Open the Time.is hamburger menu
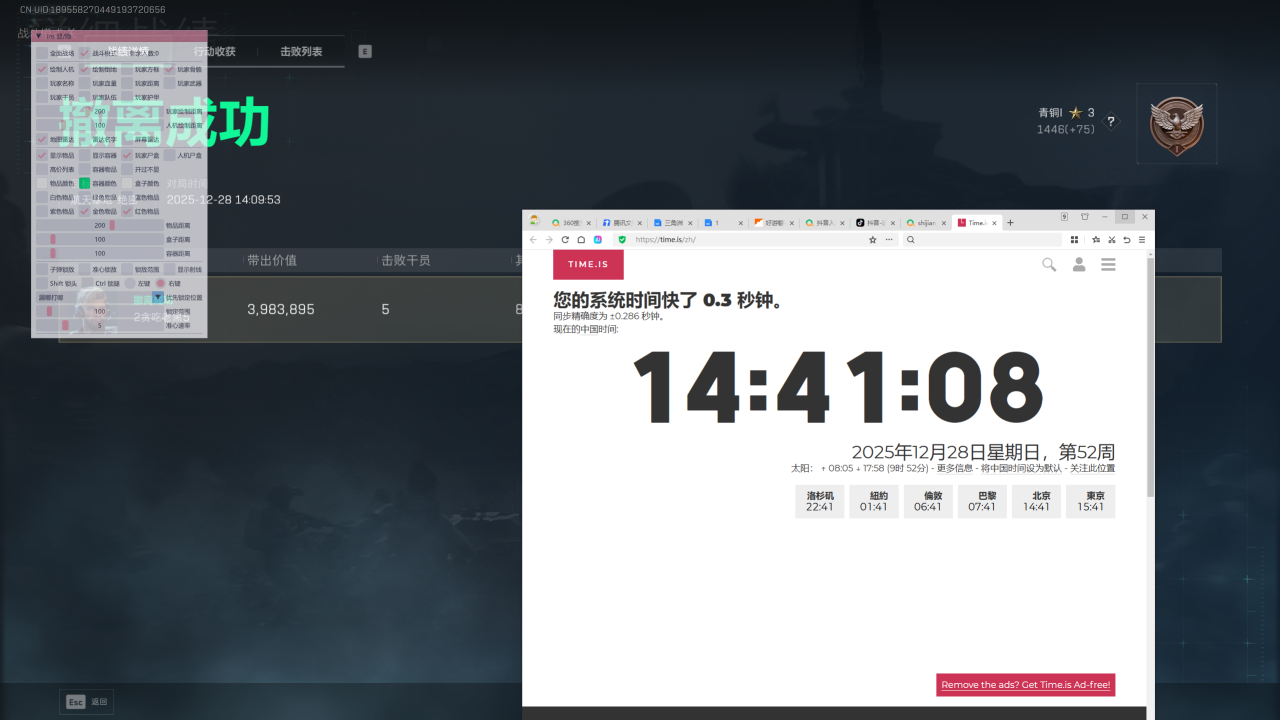The height and width of the screenshot is (720, 1280). coord(1108,265)
